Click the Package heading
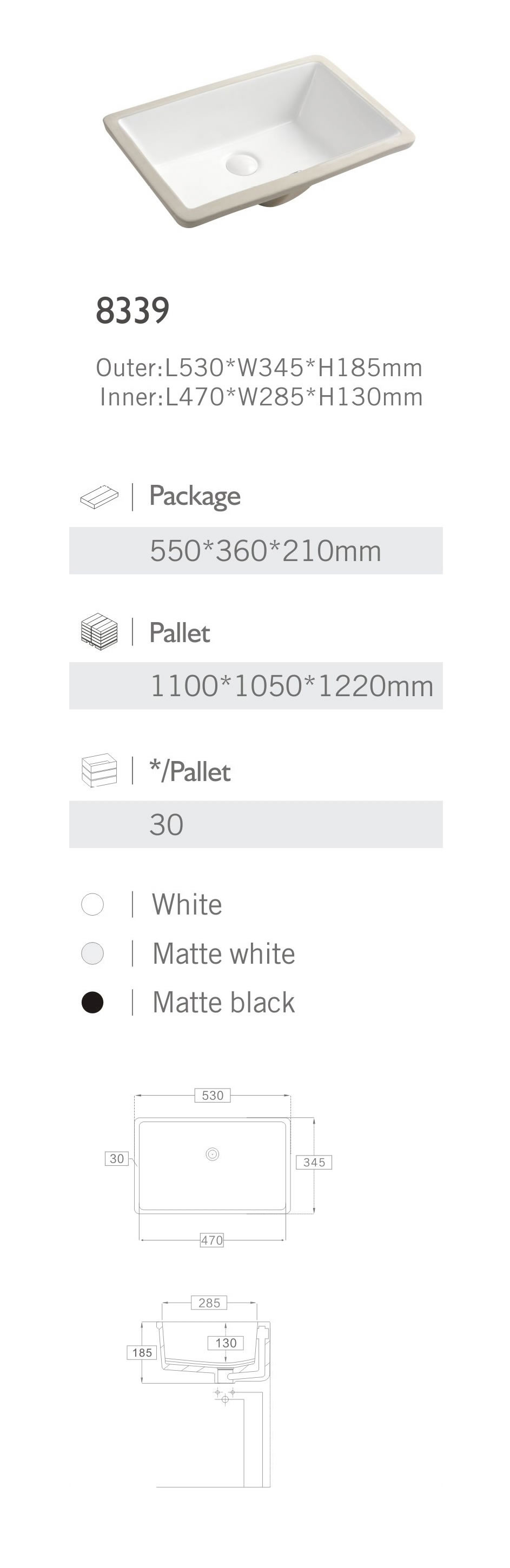Image resolution: width=510 pixels, height=1568 pixels. coord(194,496)
